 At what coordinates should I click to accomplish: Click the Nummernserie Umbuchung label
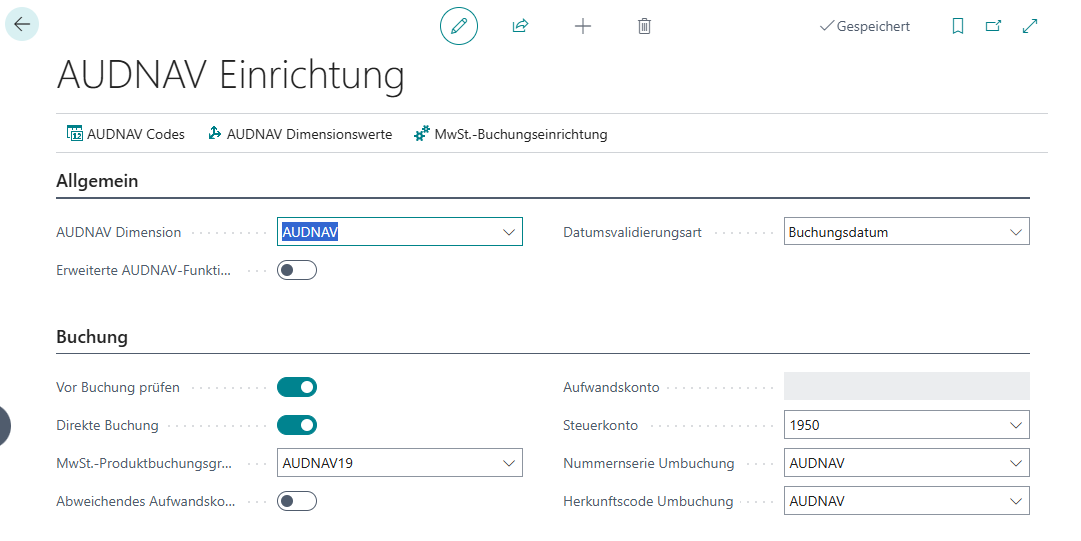[x=649, y=463]
